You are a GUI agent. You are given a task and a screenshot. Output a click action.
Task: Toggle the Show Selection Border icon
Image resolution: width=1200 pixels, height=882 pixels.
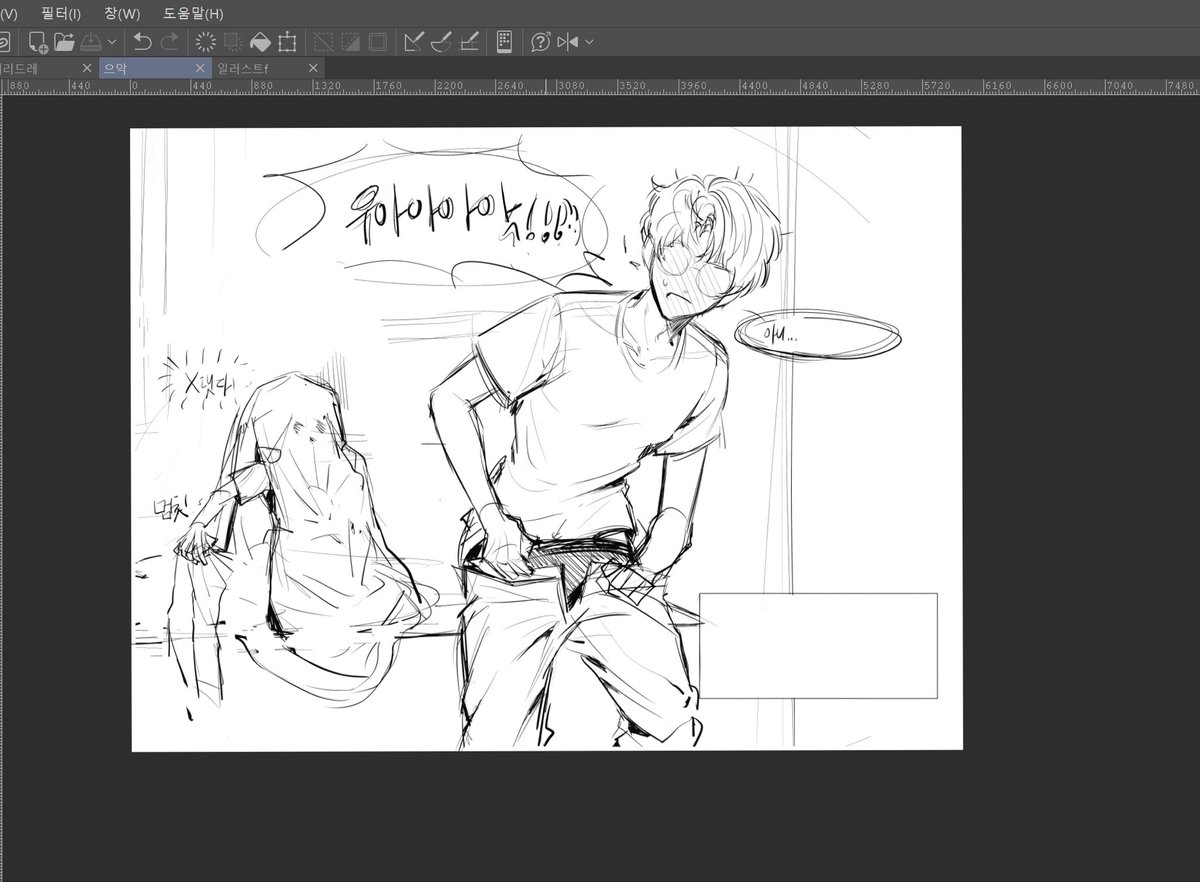click(x=378, y=42)
